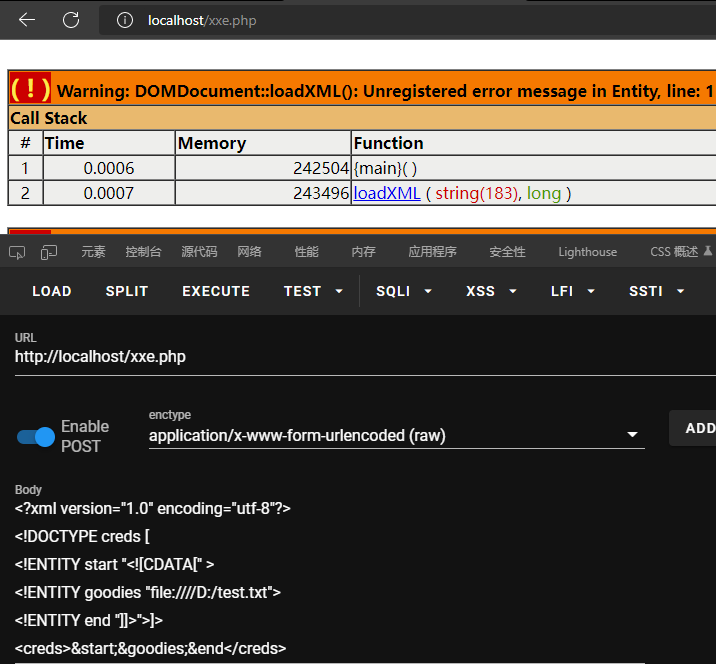Image resolution: width=716 pixels, height=664 pixels.
Task: Expand the XSS menu arrow
Action: click(x=513, y=291)
